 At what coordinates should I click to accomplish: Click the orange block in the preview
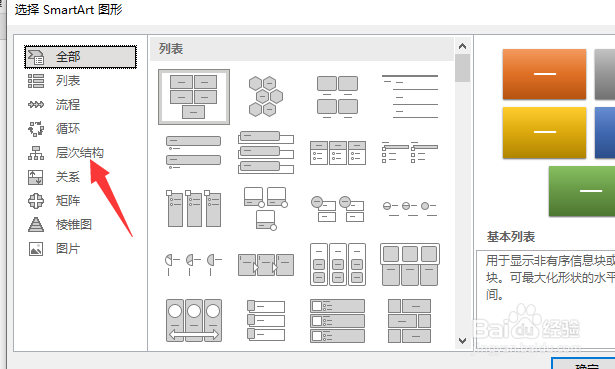click(544, 74)
